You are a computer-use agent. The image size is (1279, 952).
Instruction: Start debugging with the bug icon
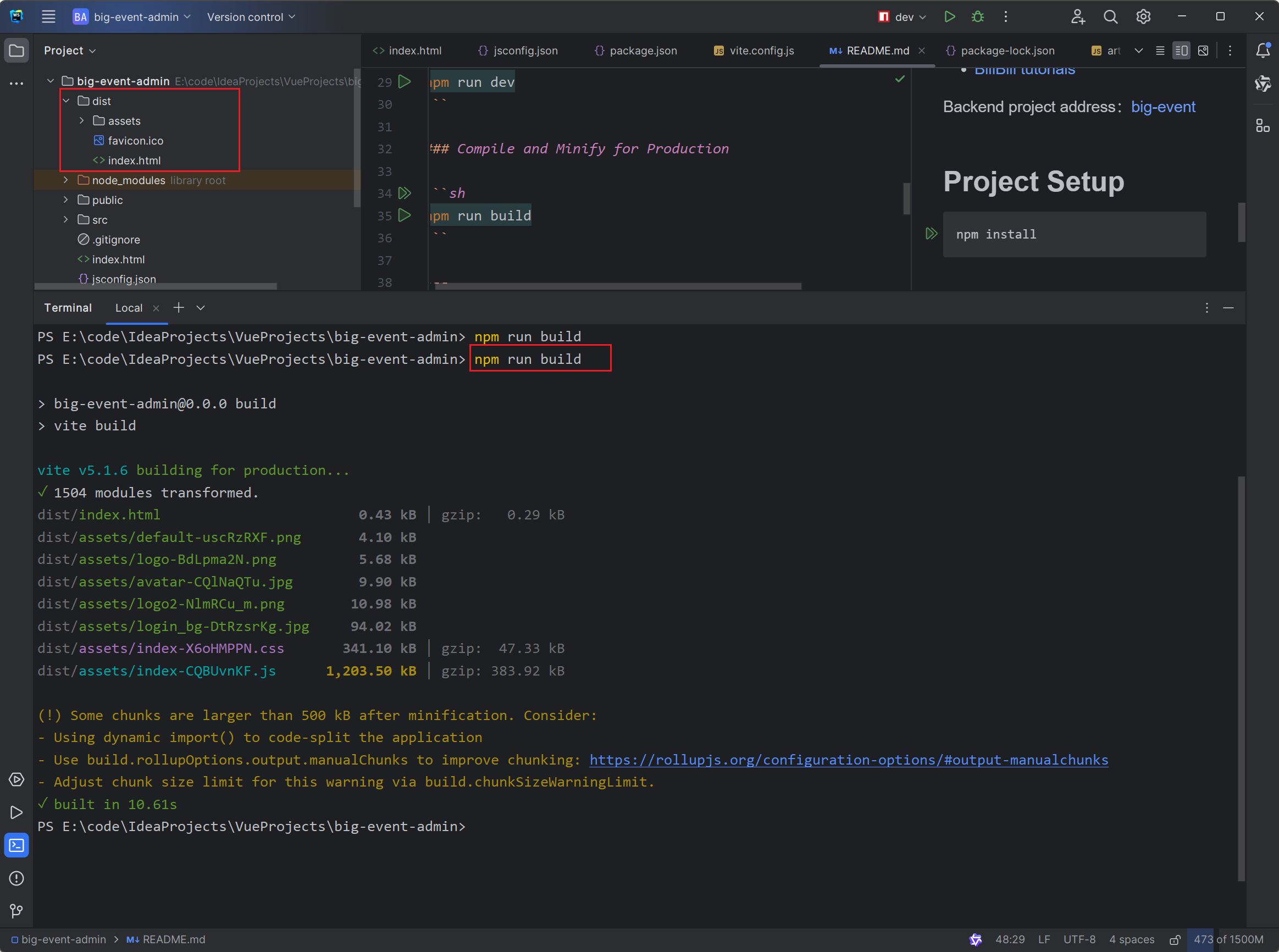tap(978, 16)
